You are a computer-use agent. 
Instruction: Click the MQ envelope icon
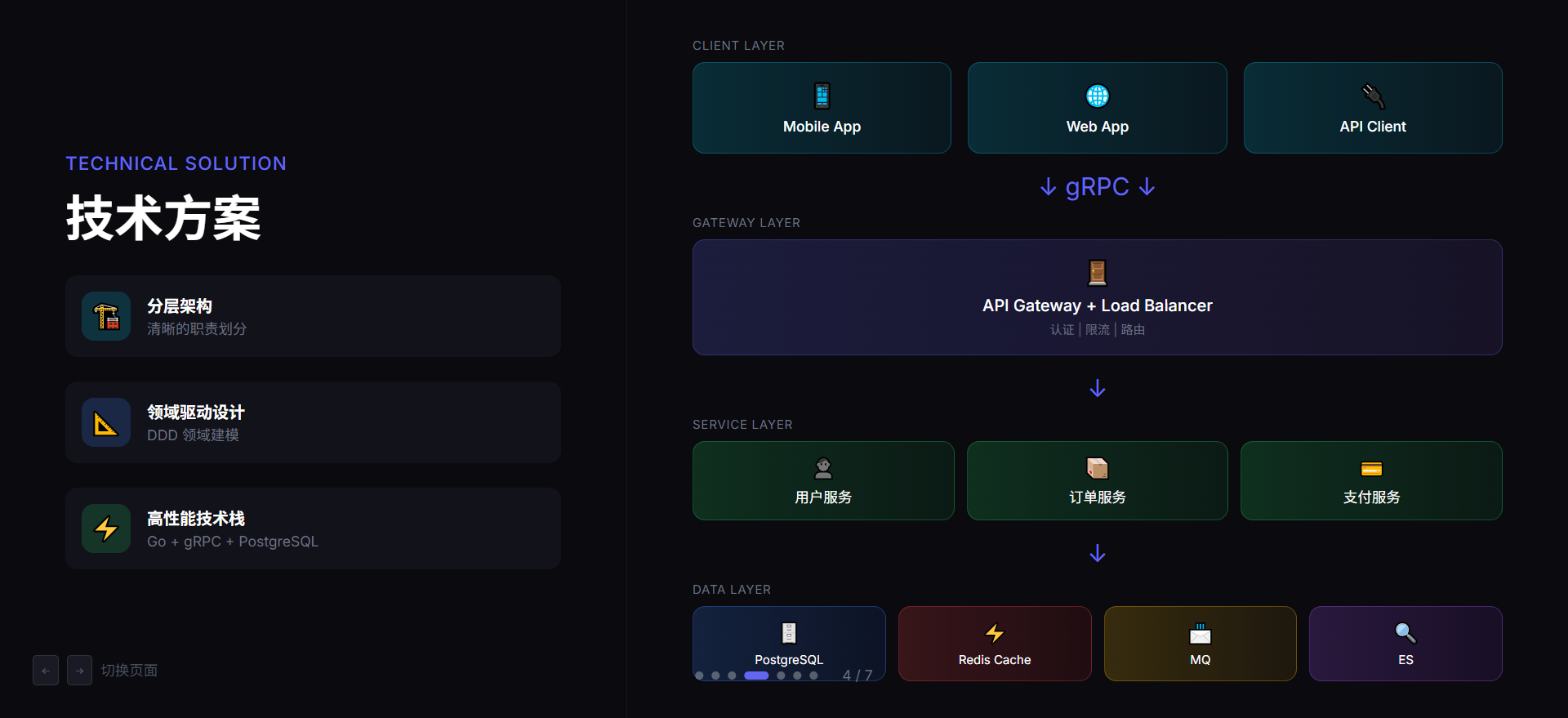(x=1200, y=633)
